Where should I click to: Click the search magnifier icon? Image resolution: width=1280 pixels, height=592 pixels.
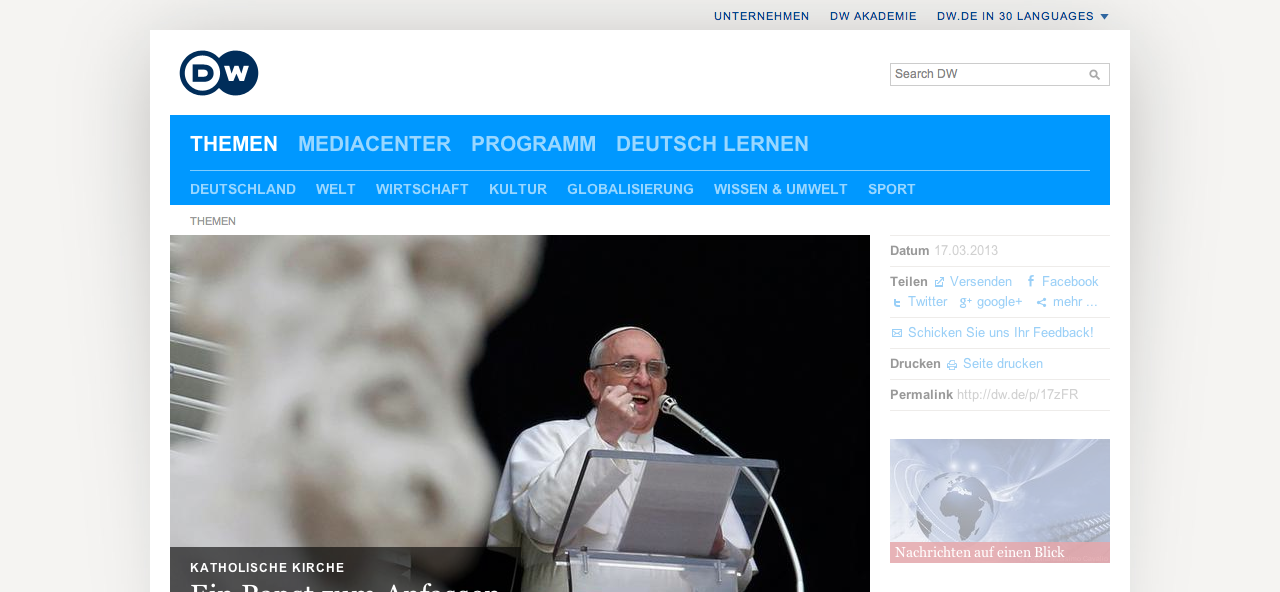coord(1094,75)
